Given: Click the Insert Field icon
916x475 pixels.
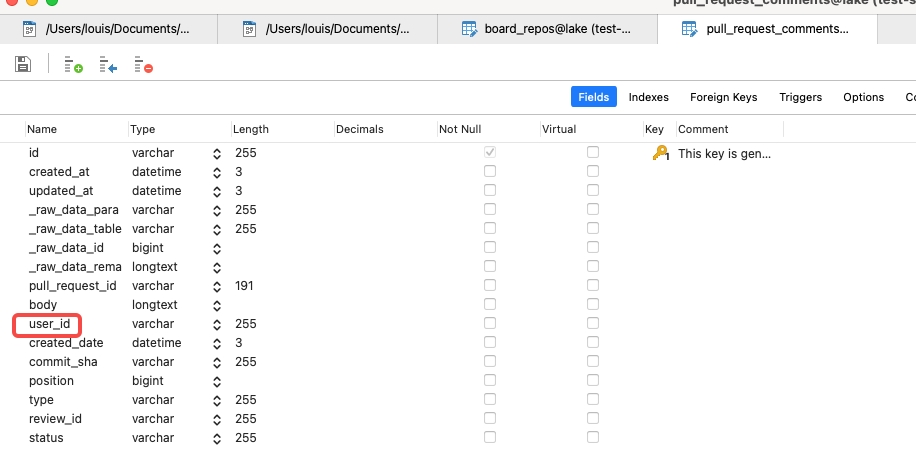Looking at the screenshot, I should 108,64.
